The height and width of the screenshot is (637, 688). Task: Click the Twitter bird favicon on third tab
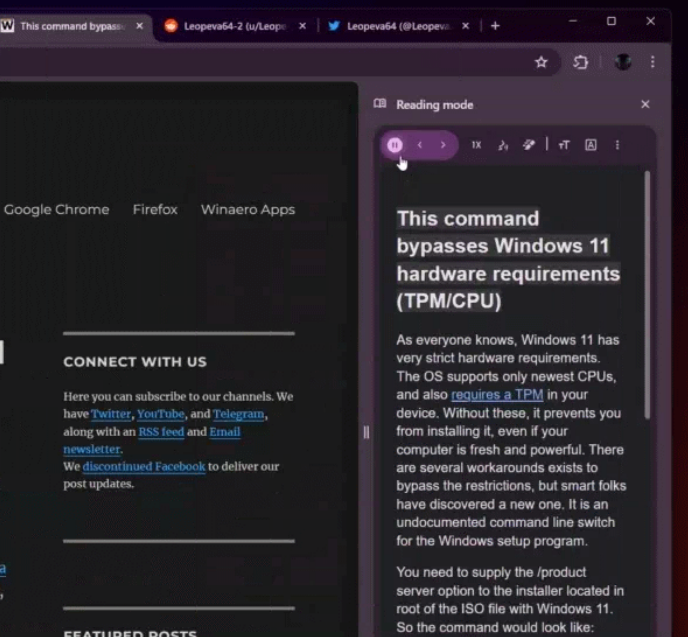tap(334, 26)
